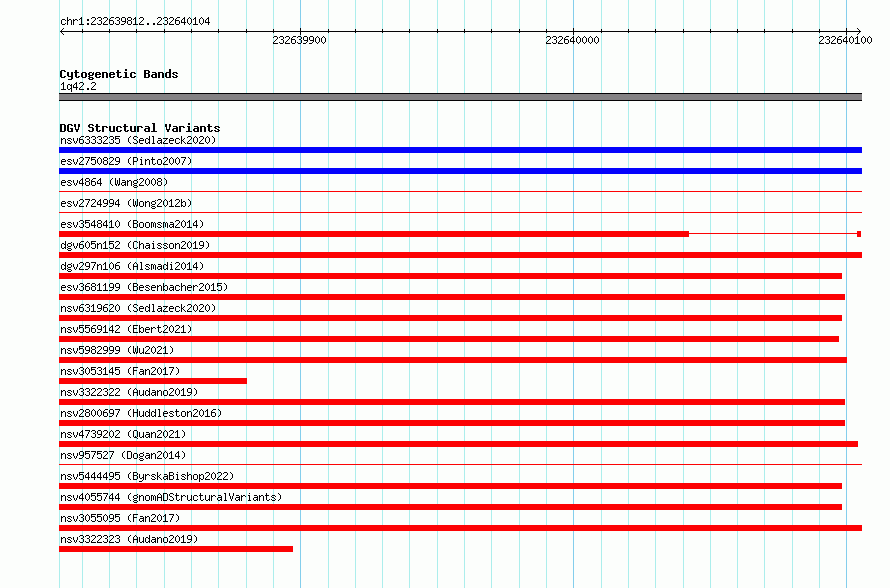Open variant esv2724994 (Wong2012b)

126,203
